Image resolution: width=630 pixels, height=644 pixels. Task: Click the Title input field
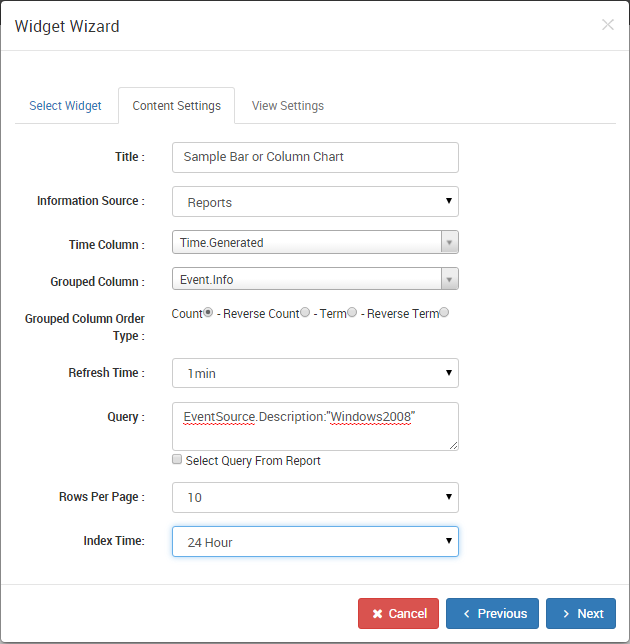(315, 157)
